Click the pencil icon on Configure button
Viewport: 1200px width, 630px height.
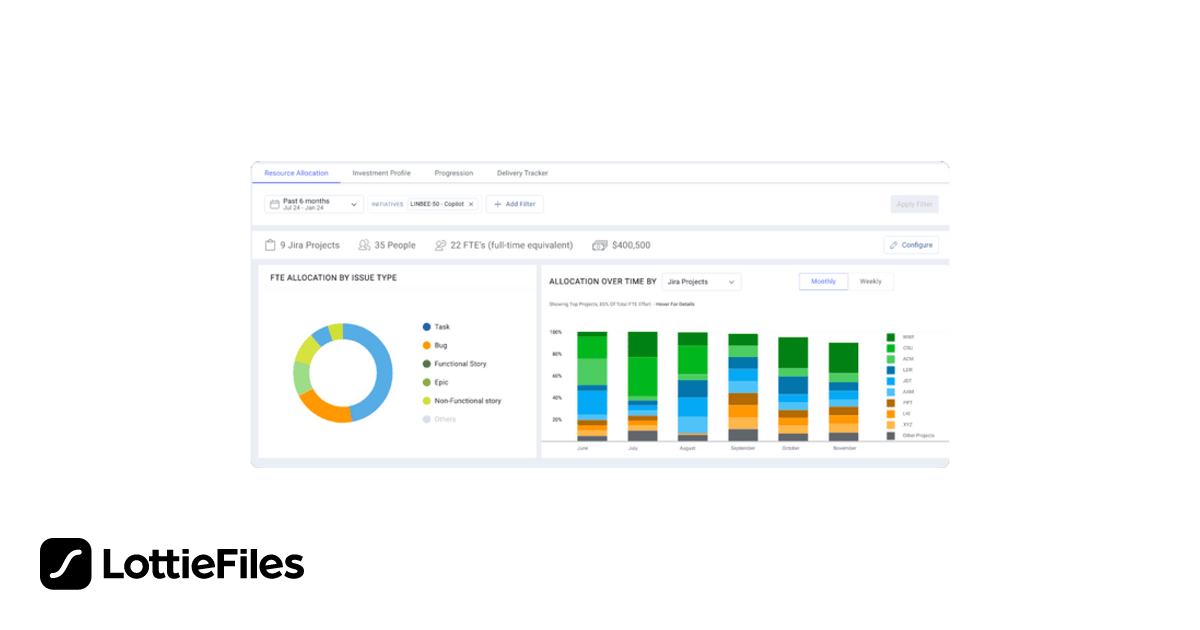coord(893,245)
